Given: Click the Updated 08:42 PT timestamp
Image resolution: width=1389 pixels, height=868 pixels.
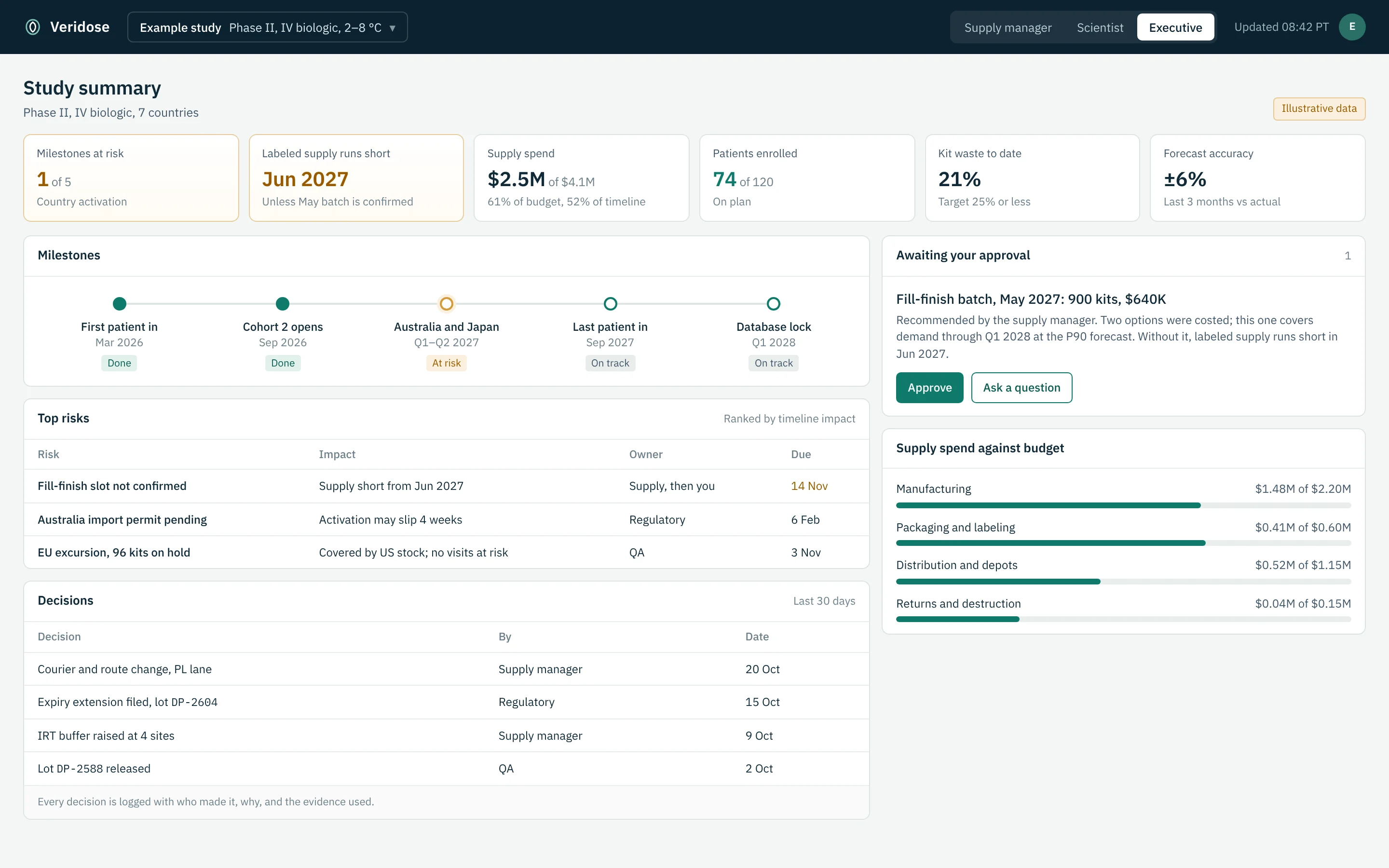Looking at the screenshot, I should 1281,27.
